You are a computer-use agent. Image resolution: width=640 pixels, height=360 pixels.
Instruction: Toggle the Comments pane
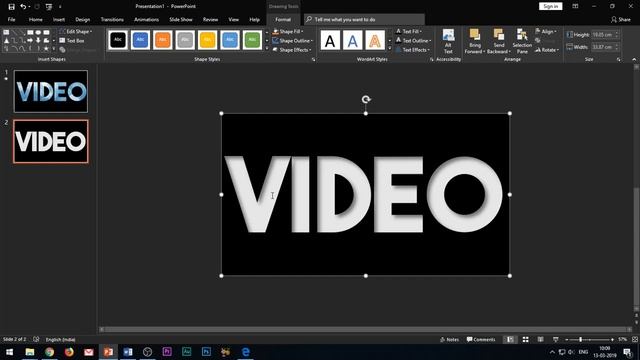[x=481, y=339]
